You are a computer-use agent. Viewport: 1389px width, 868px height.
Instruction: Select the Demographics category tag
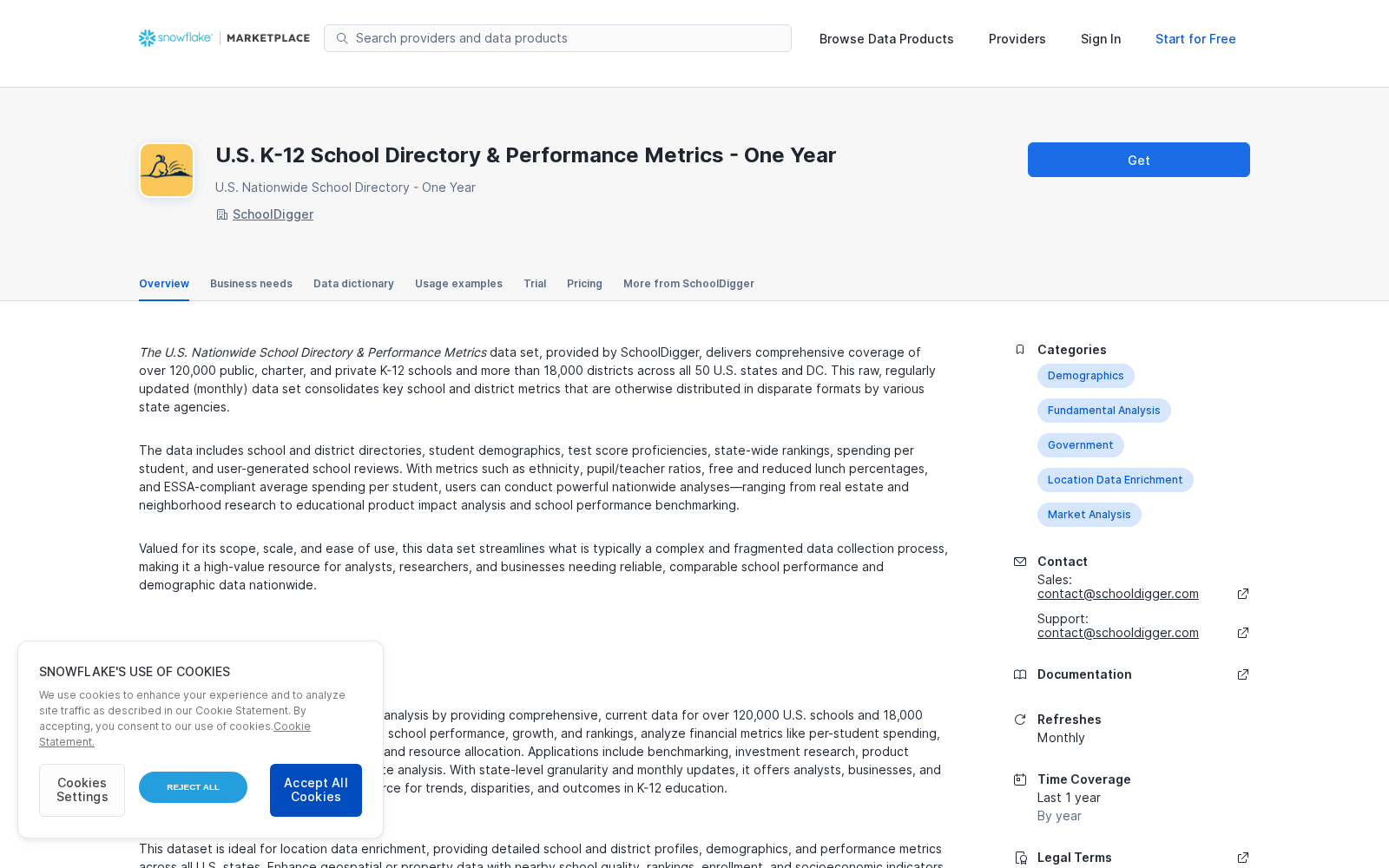click(x=1085, y=376)
